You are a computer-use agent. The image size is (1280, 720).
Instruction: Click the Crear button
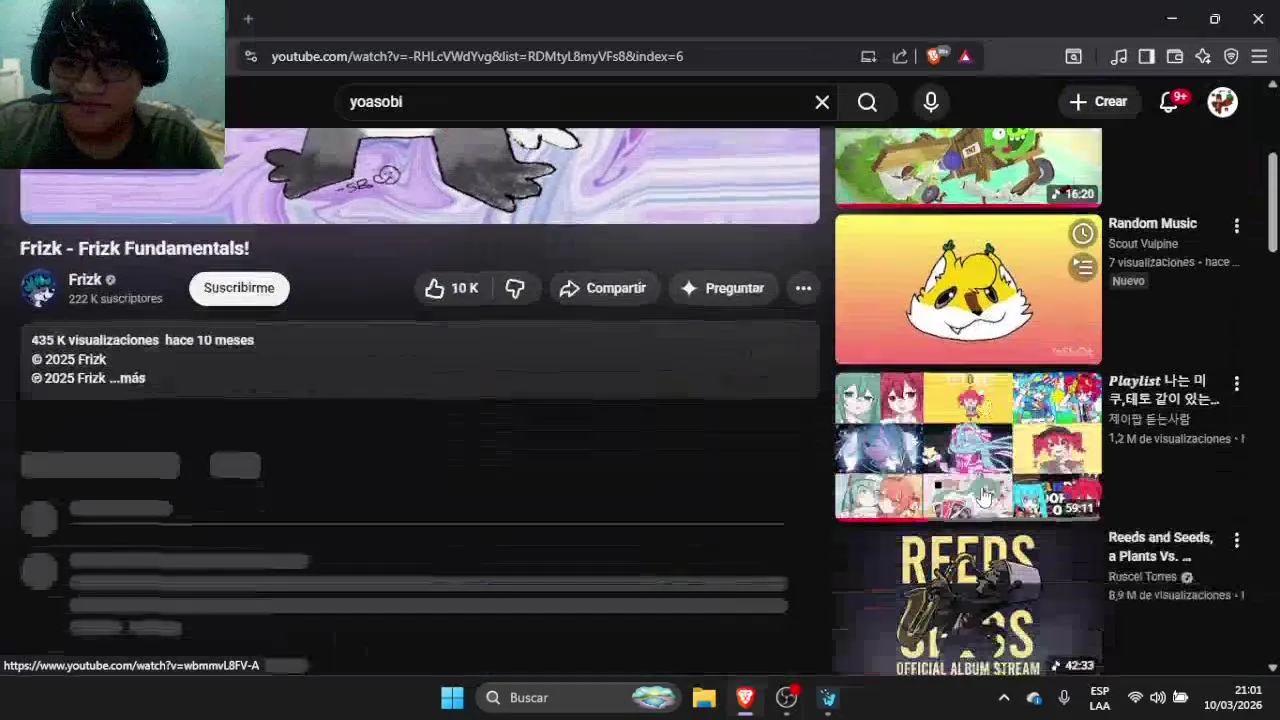click(1098, 101)
